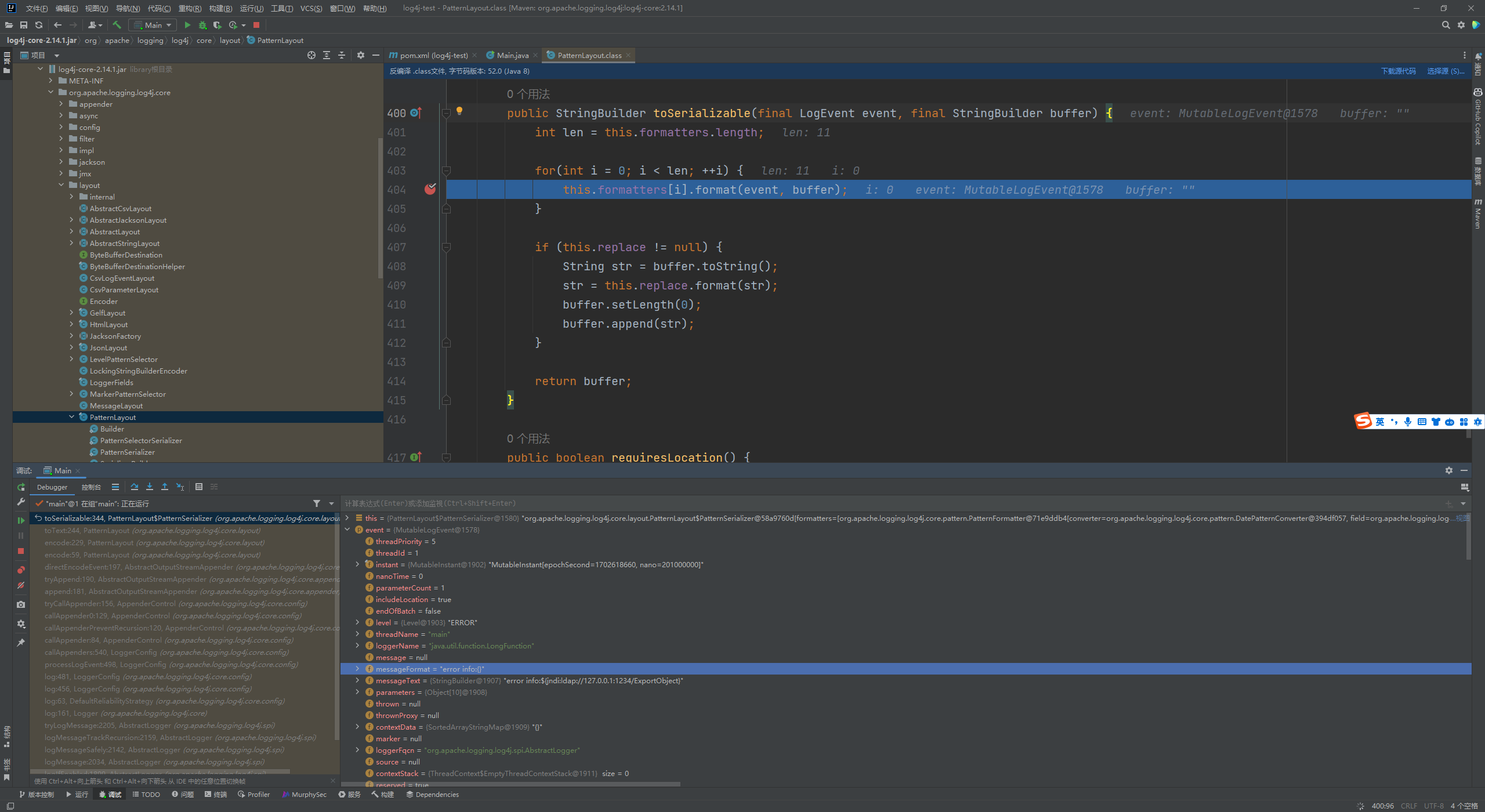Click the UTF-8 encoding in status bar
Viewport: 1485px width, 812px height.
(1433, 806)
